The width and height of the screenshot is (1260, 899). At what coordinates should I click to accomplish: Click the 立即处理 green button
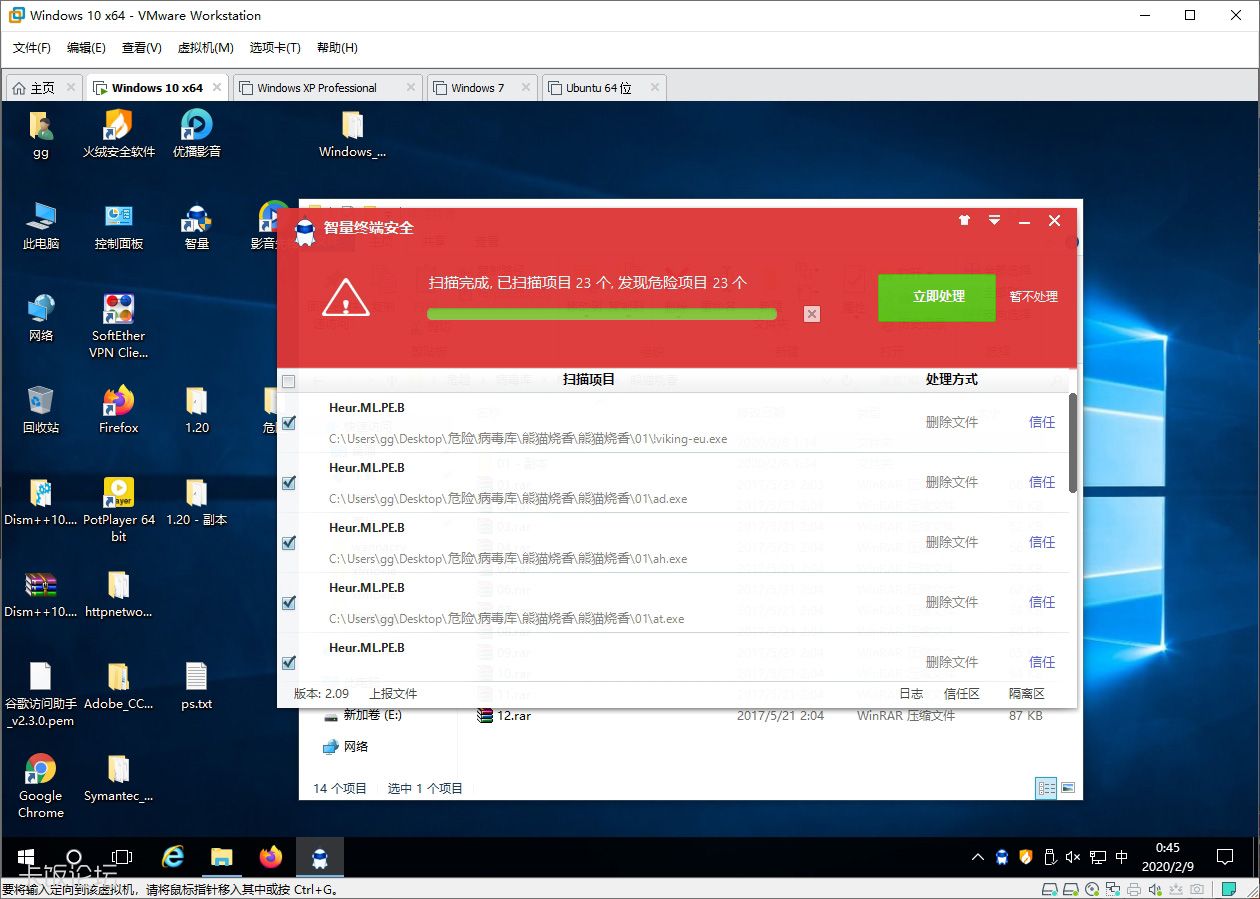tap(937, 297)
